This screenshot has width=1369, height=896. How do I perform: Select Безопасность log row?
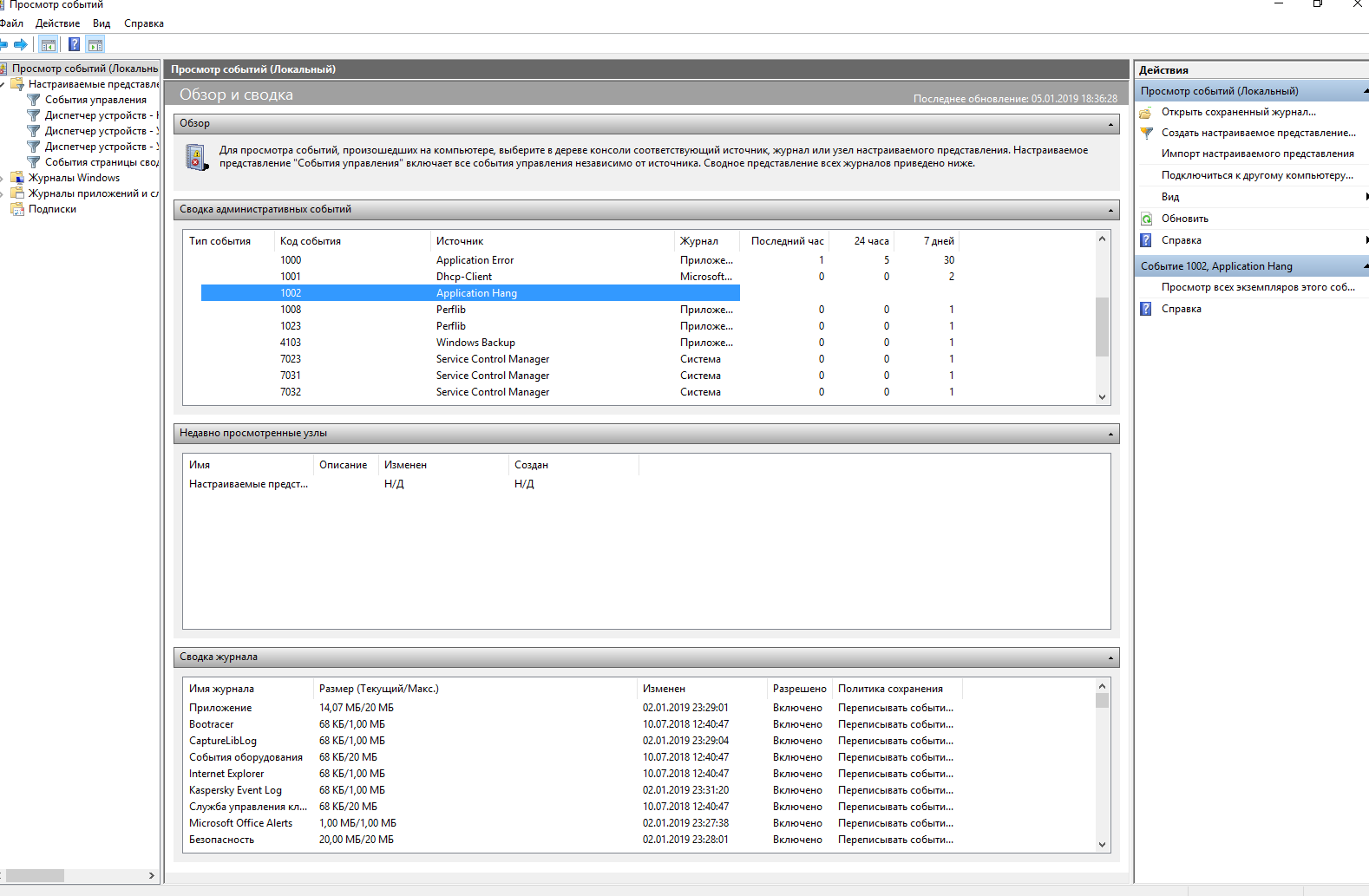click(x=571, y=840)
